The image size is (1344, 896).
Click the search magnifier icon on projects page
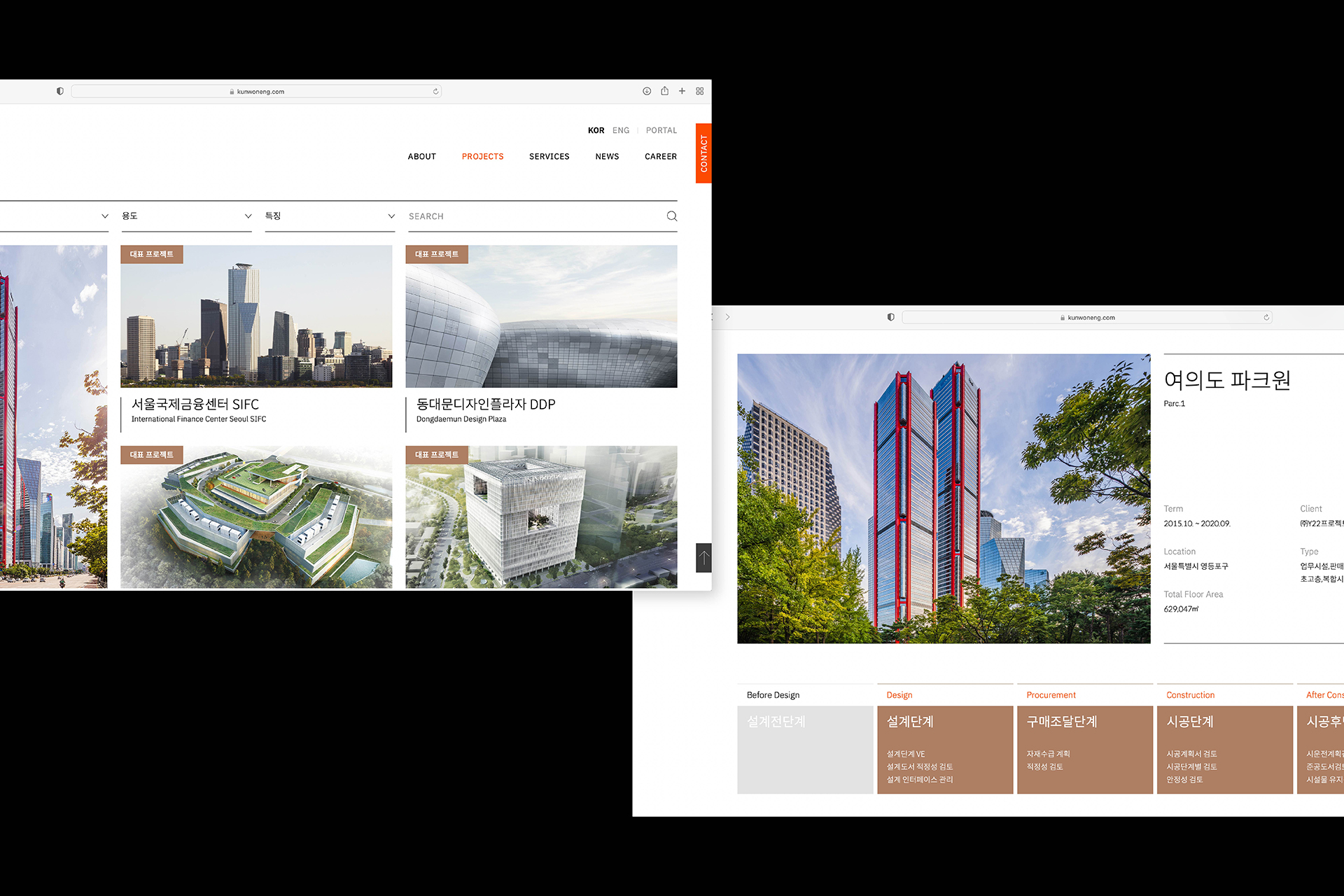[x=671, y=216]
